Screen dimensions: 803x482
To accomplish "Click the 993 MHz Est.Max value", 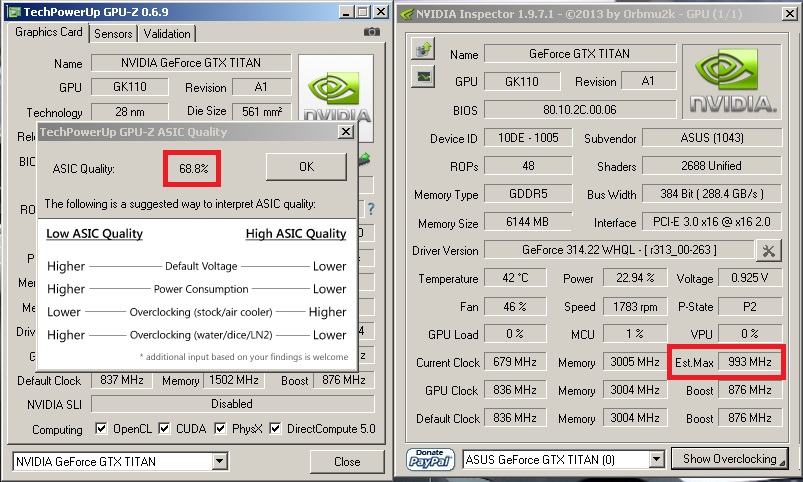I will click(x=750, y=362).
